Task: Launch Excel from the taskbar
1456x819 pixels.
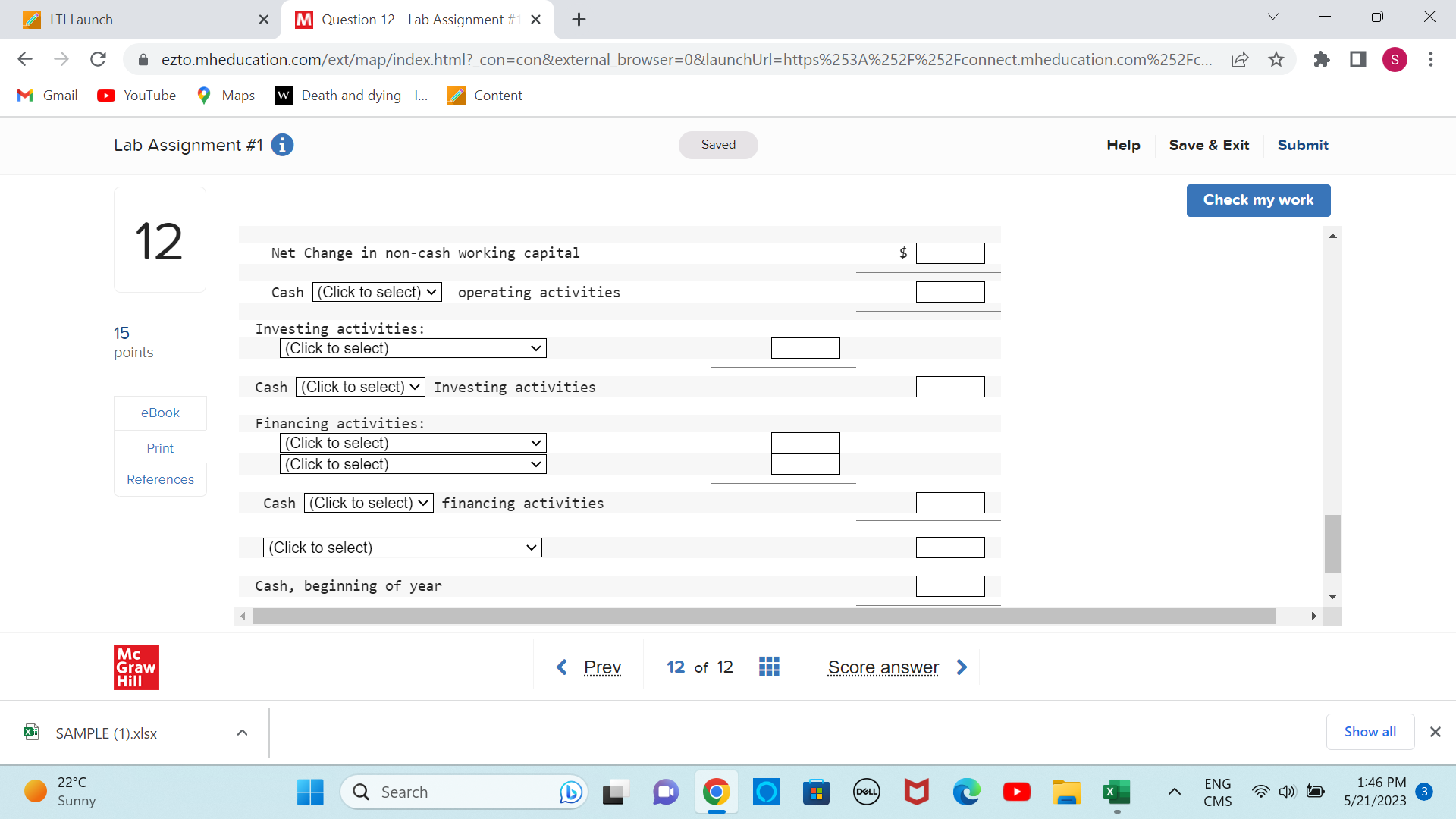Action: 1116,791
